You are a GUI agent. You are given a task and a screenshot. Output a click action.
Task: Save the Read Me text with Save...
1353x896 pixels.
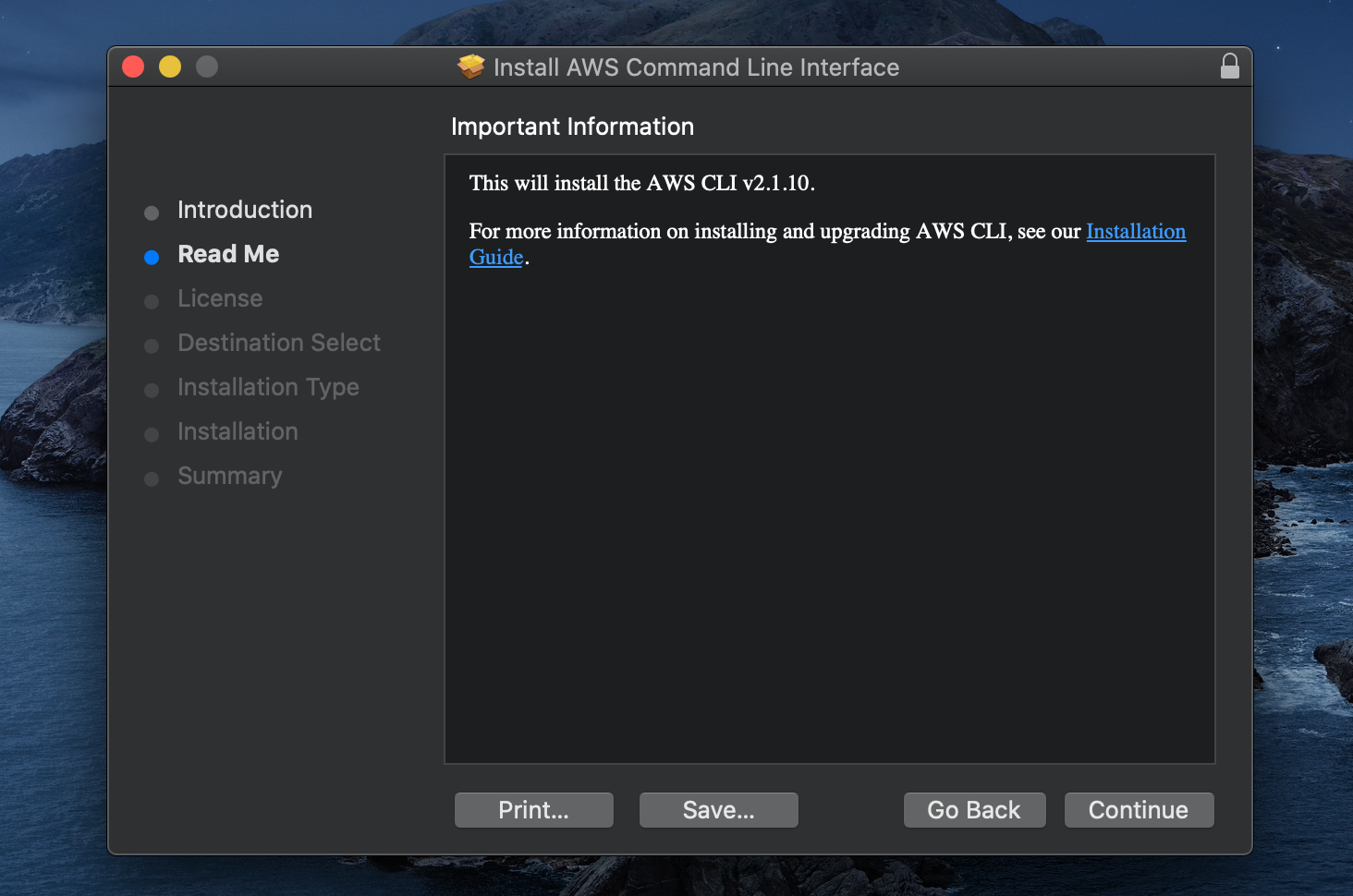[x=718, y=810]
